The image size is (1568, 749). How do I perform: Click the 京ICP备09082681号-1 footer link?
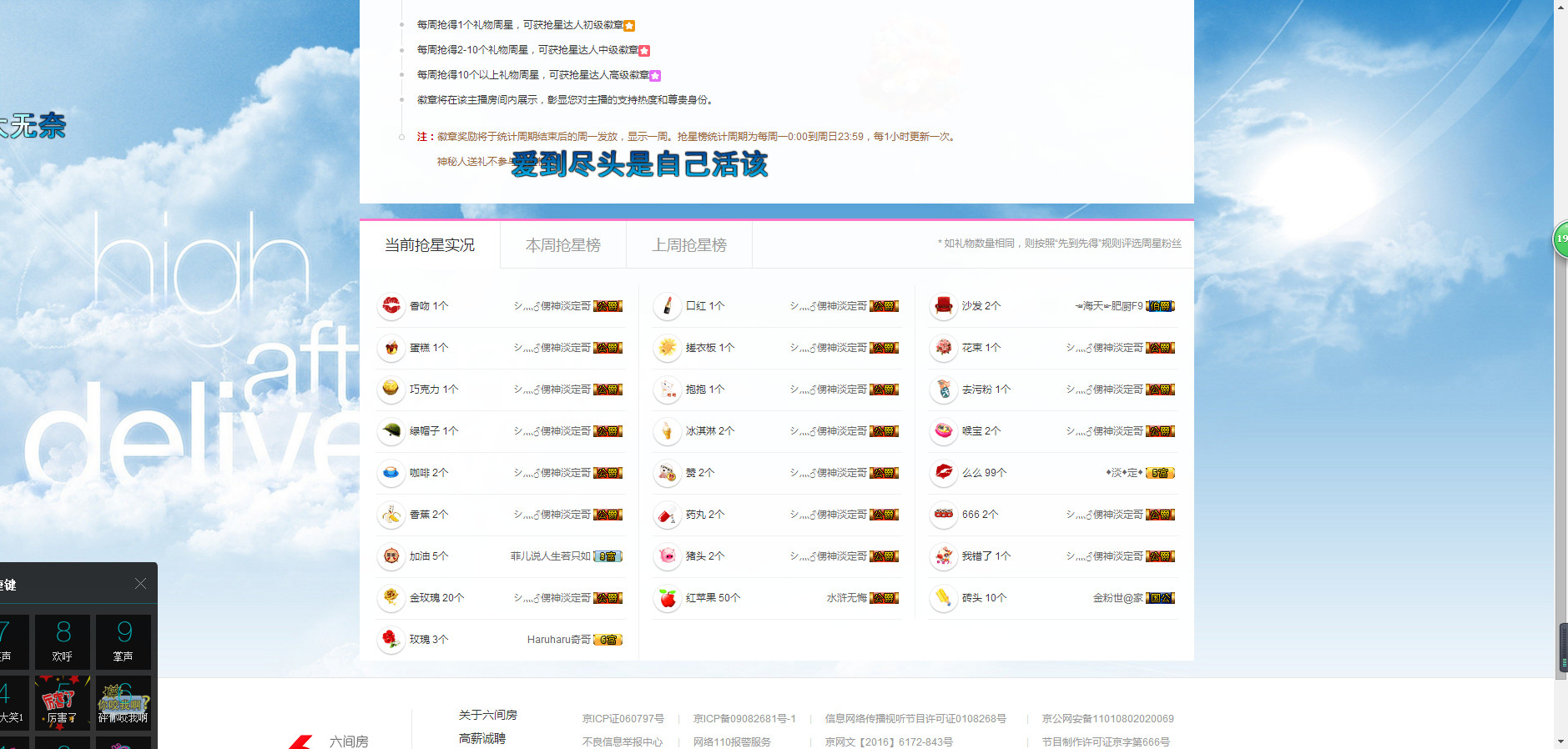[744, 719]
